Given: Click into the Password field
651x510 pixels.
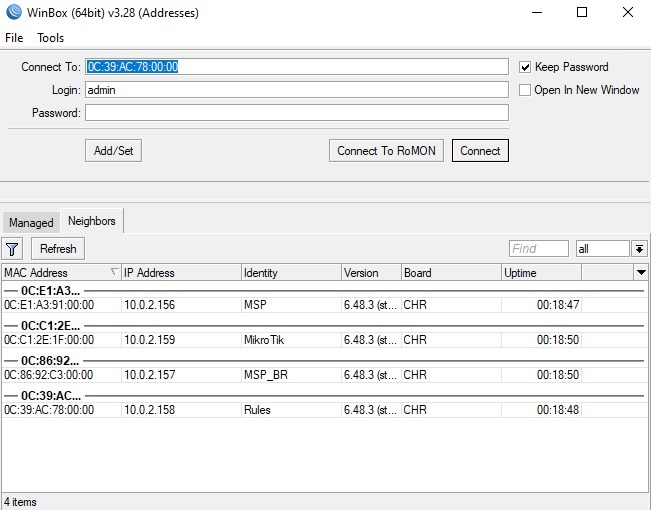Looking at the screenshot, I should (x=296, y=113).
